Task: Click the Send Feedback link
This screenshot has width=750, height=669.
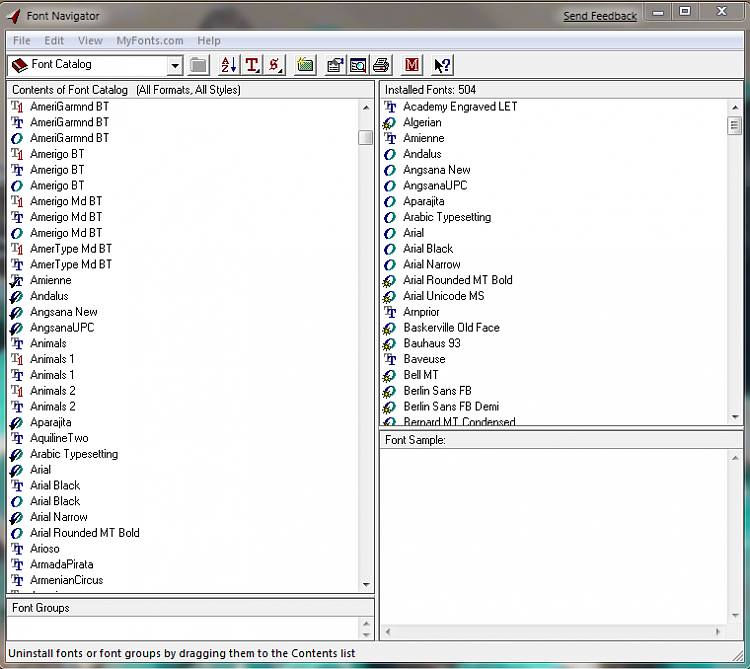Action: pos(600,16)
